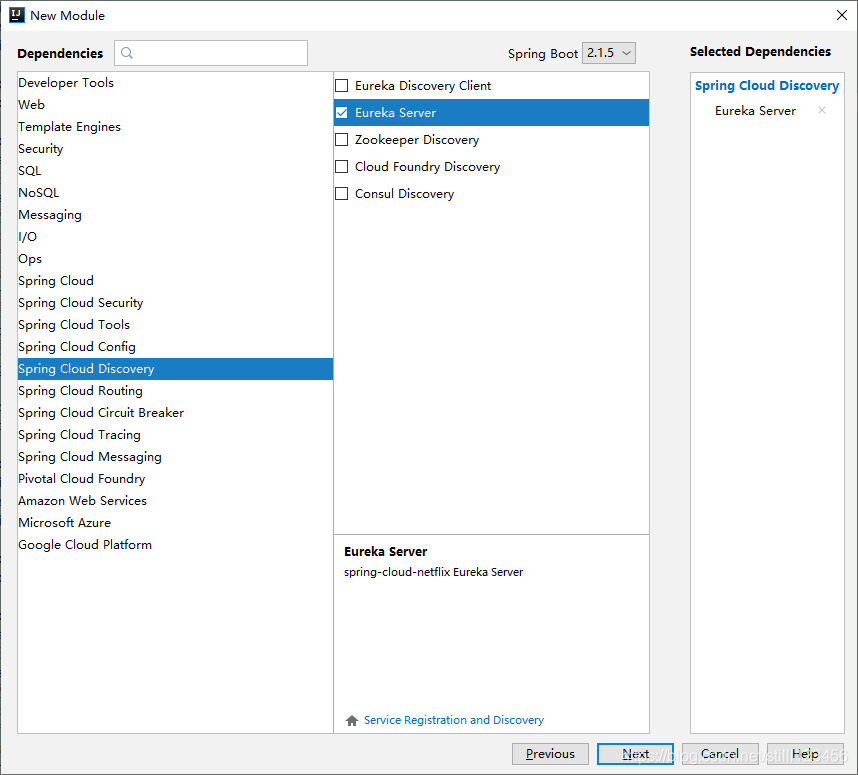Screen dimensions: 858x775
Task: Choose Spring Cloud Config category
Action: pos(175,346)
